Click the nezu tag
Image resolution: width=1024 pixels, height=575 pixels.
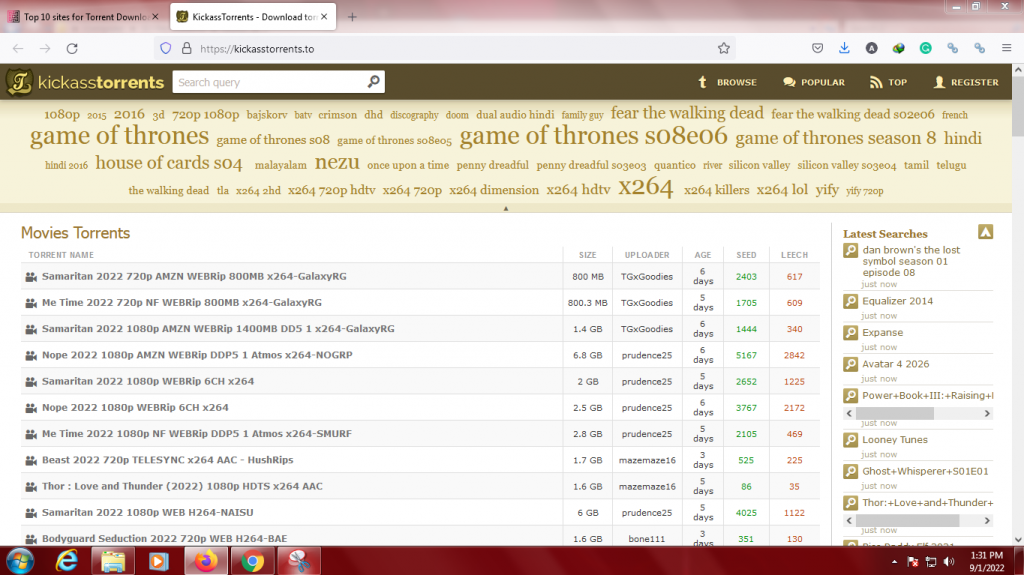tap(337, 161)
